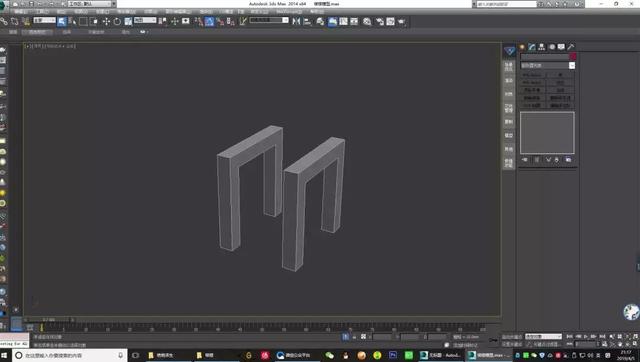Expand the reference coordinate system dropdown

coord(145,20)
